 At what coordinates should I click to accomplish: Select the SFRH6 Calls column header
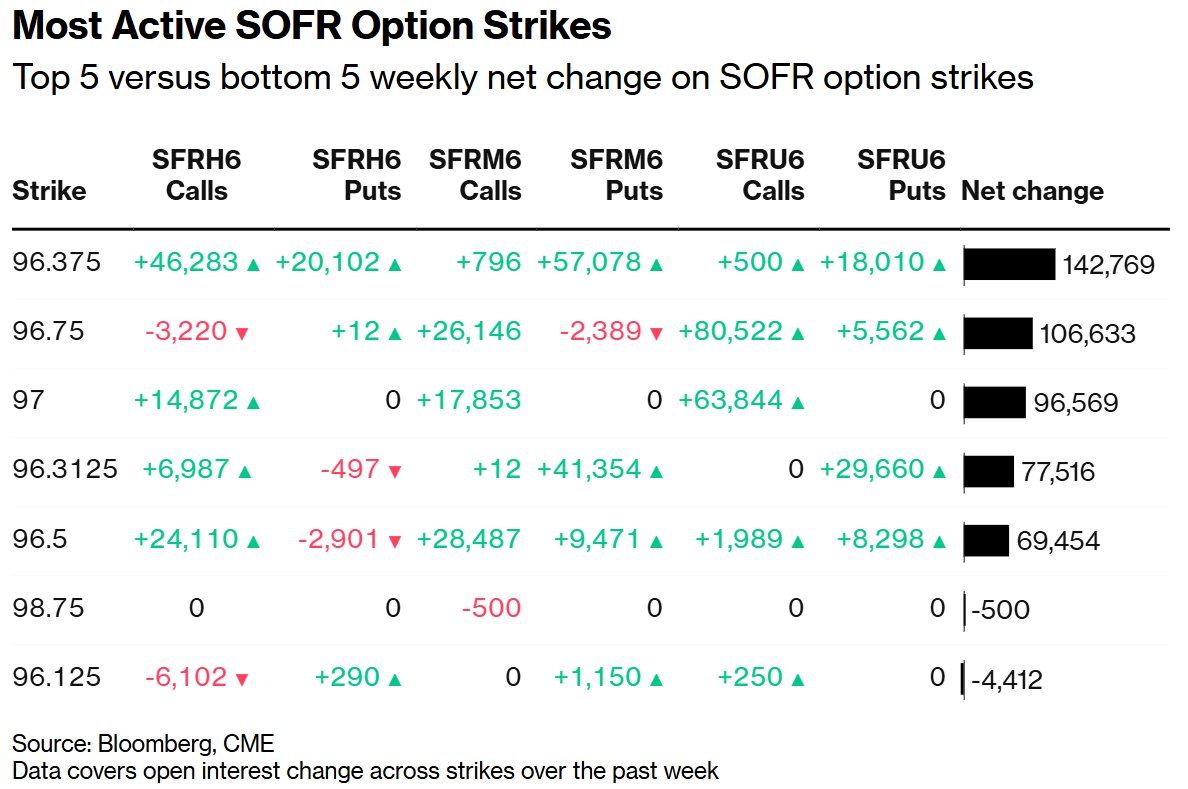[197, 175]
